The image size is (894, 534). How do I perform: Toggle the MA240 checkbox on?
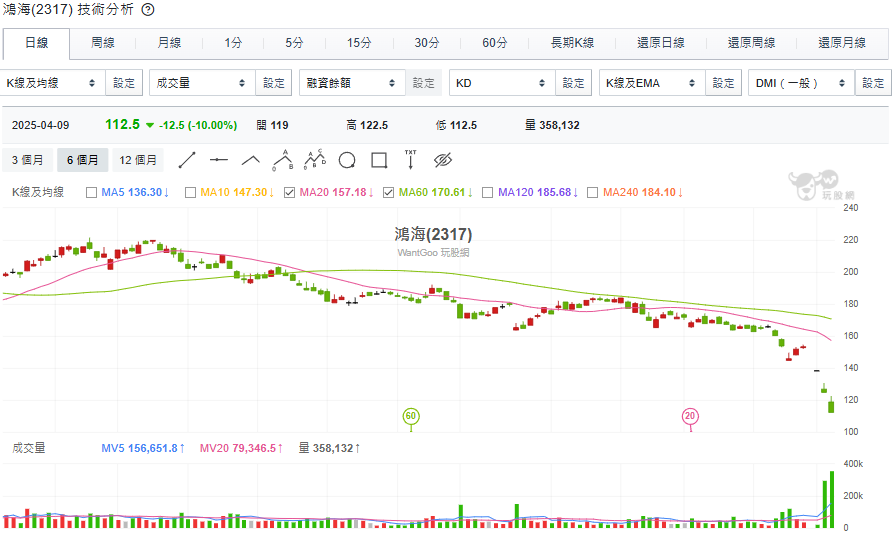592,192
